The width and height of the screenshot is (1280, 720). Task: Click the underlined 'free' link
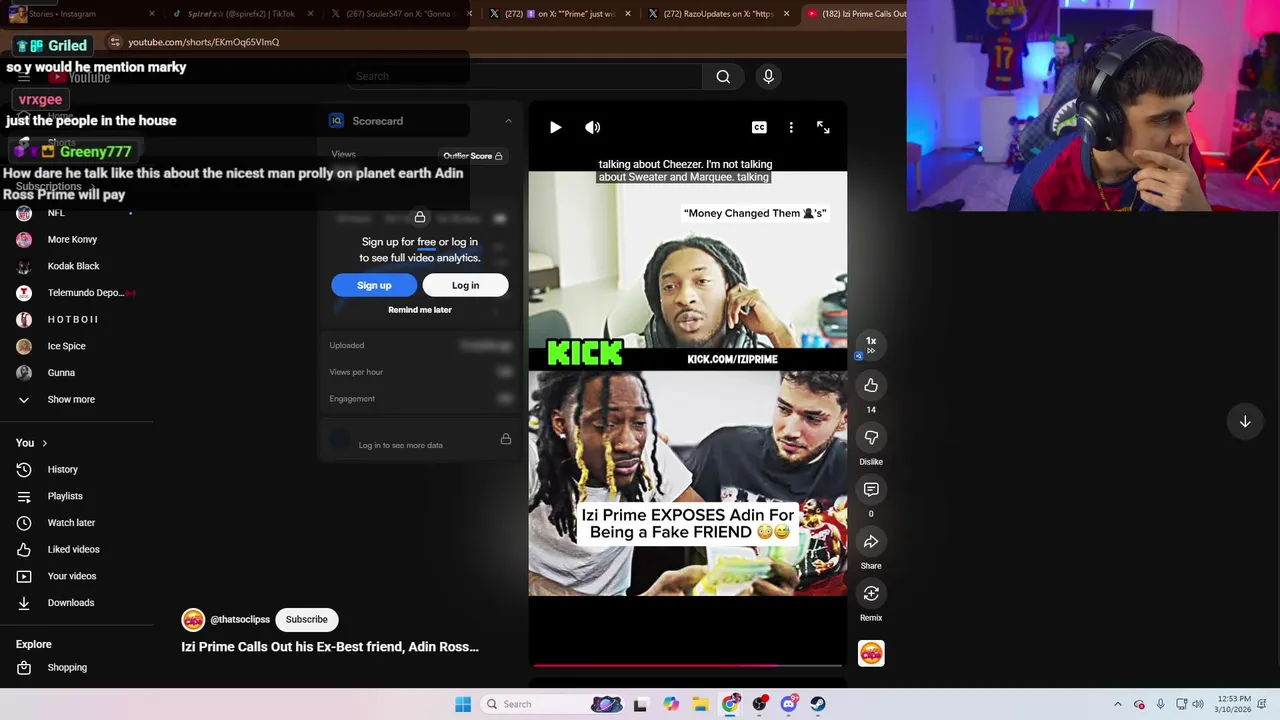click(x=426, y=242)
